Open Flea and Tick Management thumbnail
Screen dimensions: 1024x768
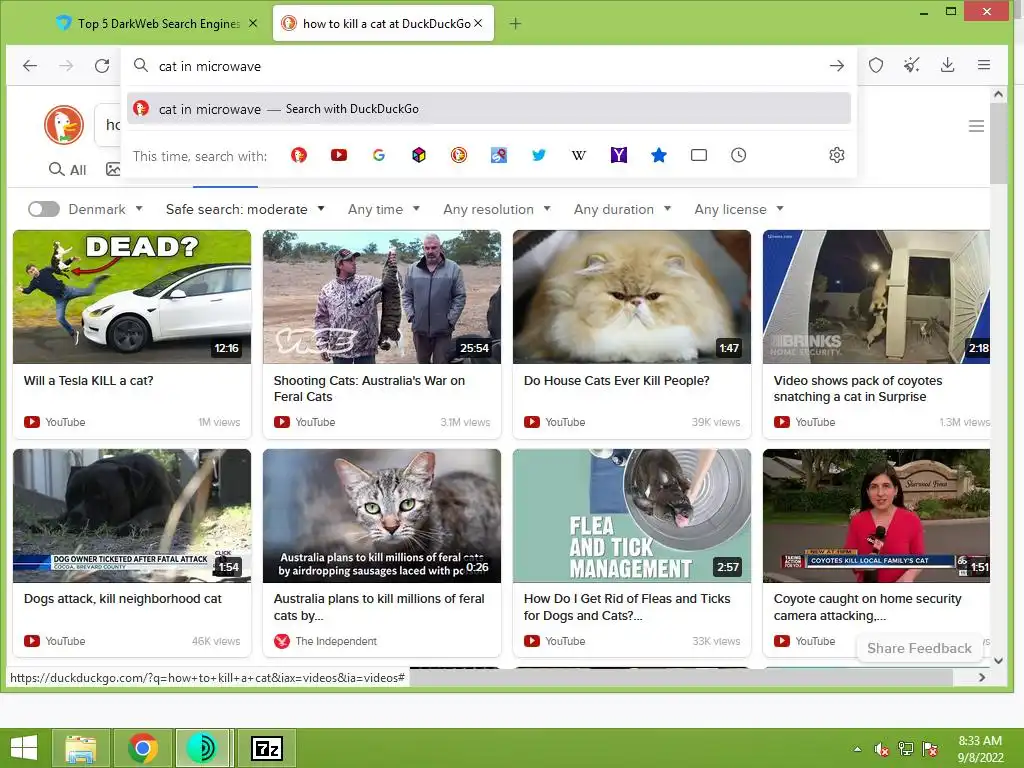click(632, 516)
